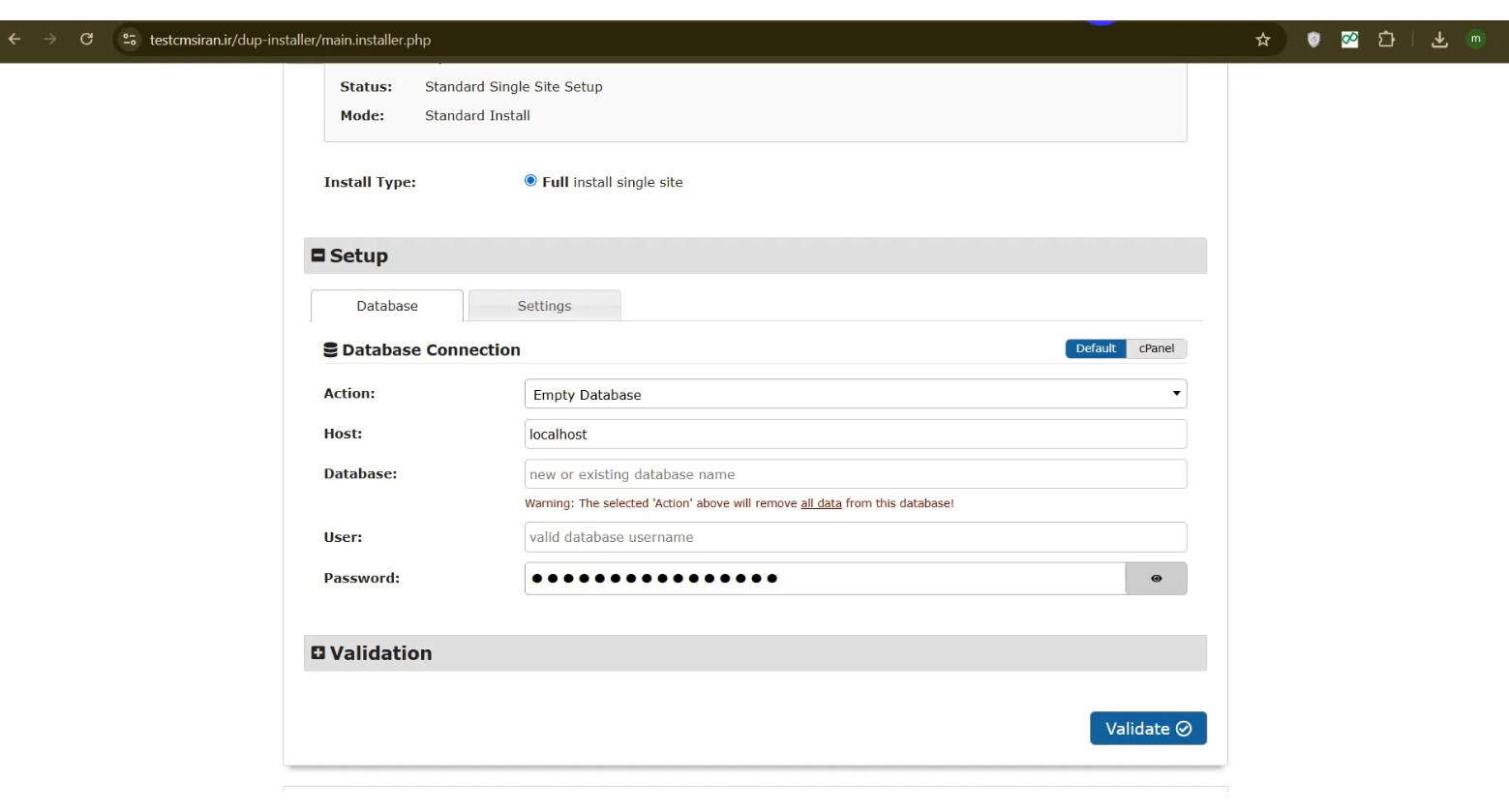Select Full install single site radio
Image resolution: width=1509 pixels, height=812 pixels.
[530, 181]
